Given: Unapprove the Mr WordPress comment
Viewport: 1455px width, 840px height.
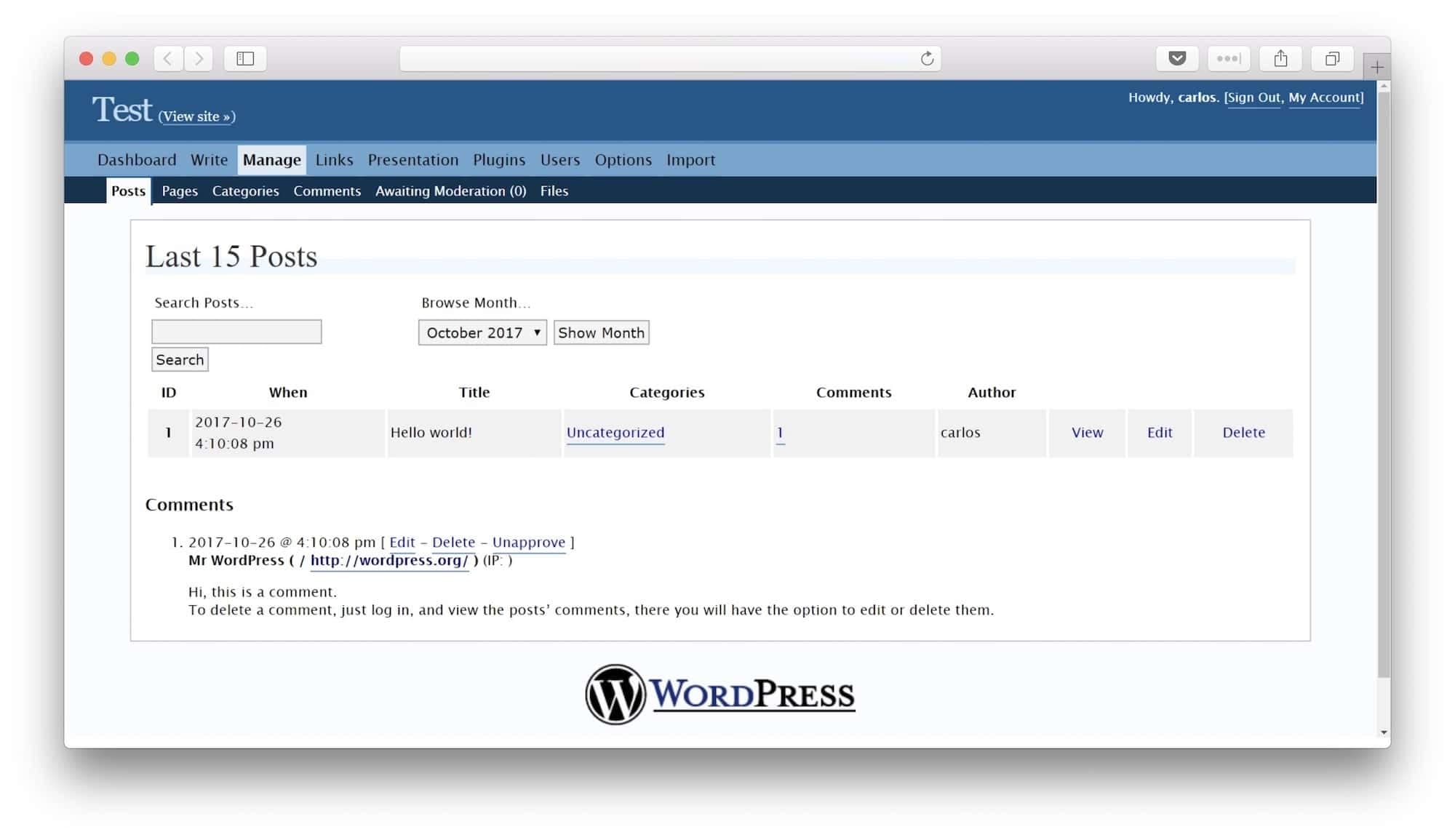Looking at the screenshot, I should point(528,542).
